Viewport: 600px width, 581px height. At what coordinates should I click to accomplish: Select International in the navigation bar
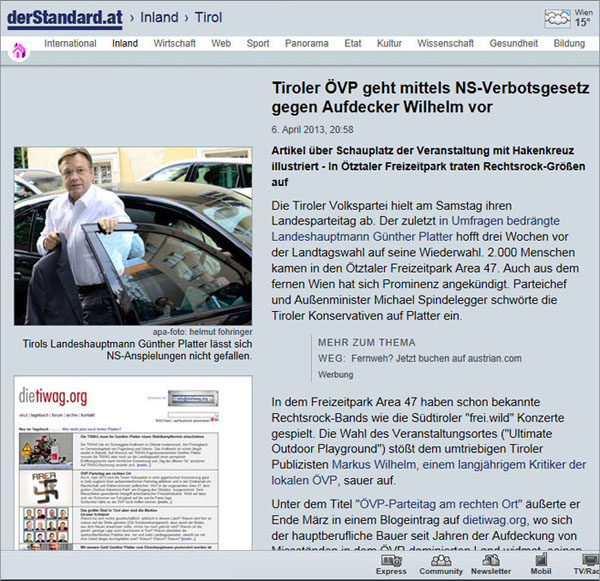[70, 43]
